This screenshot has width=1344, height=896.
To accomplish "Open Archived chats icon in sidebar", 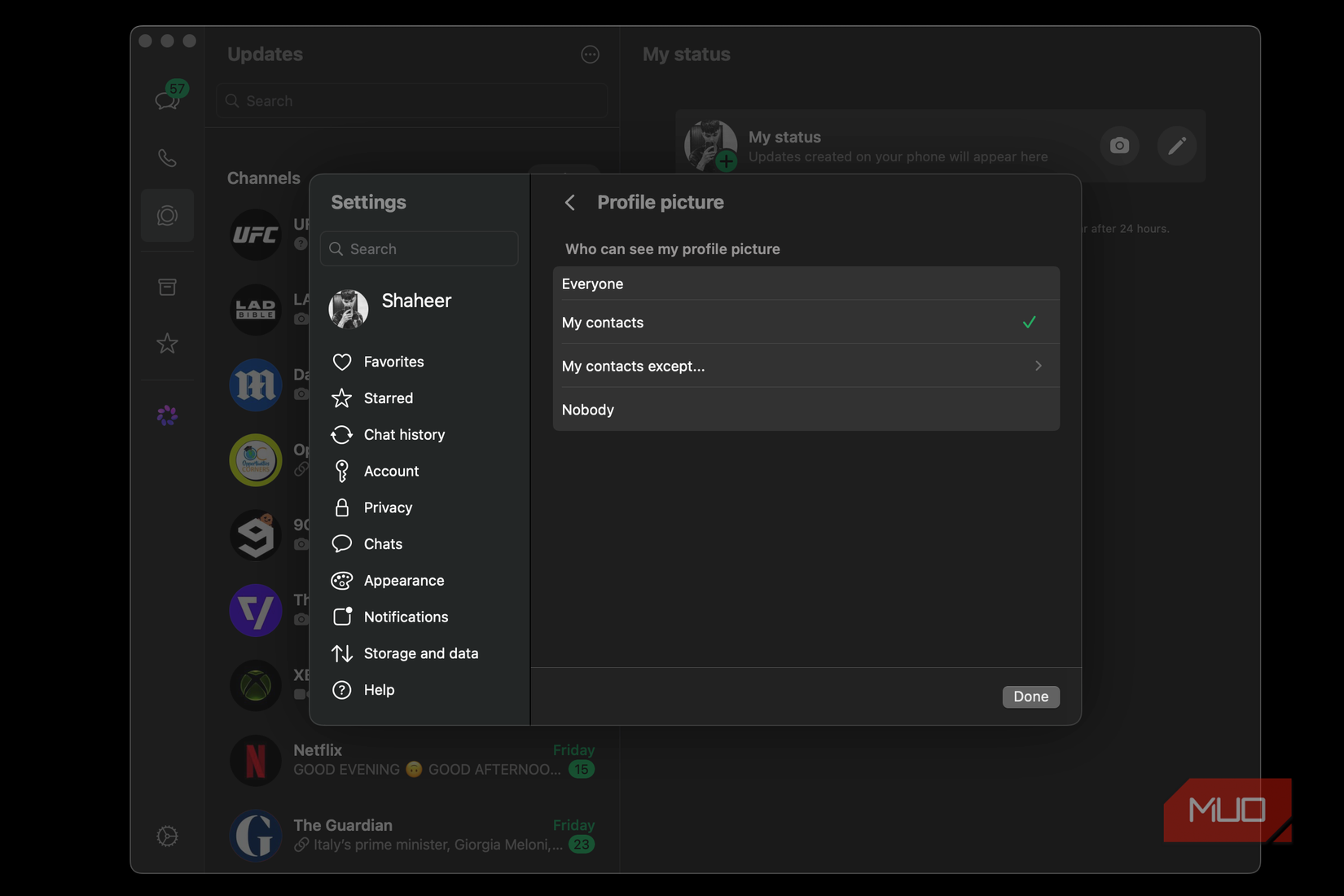I will (167, 287).
